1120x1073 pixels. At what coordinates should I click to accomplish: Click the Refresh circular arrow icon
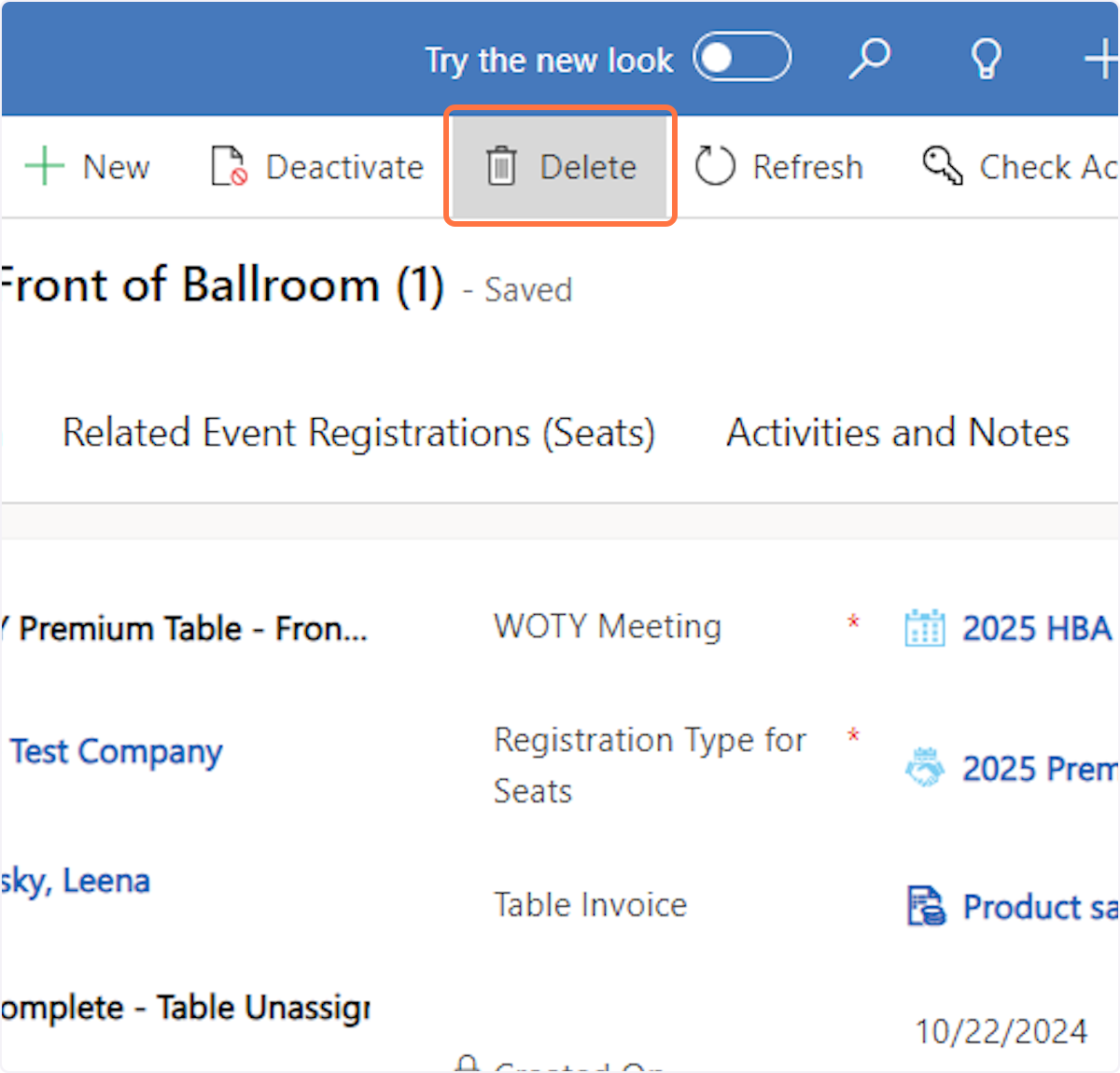[715, 167]
